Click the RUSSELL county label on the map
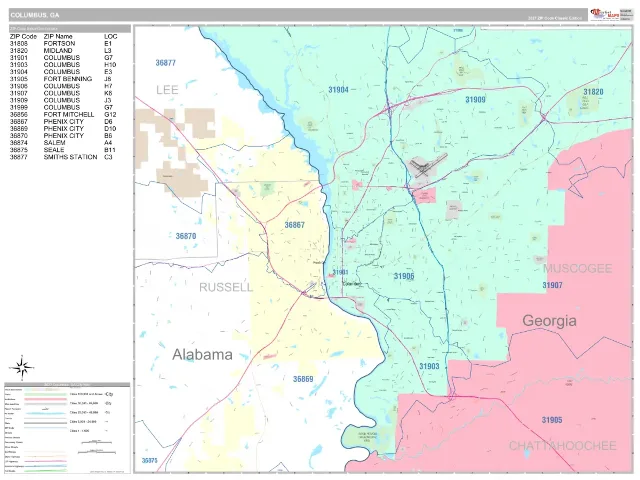 pos(226,287)
